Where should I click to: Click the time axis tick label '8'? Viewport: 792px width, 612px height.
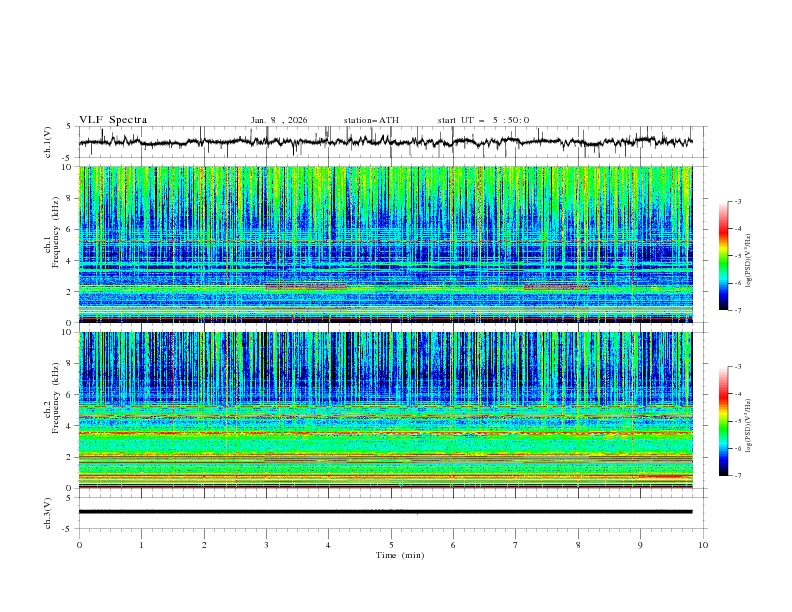click(578, 545)
